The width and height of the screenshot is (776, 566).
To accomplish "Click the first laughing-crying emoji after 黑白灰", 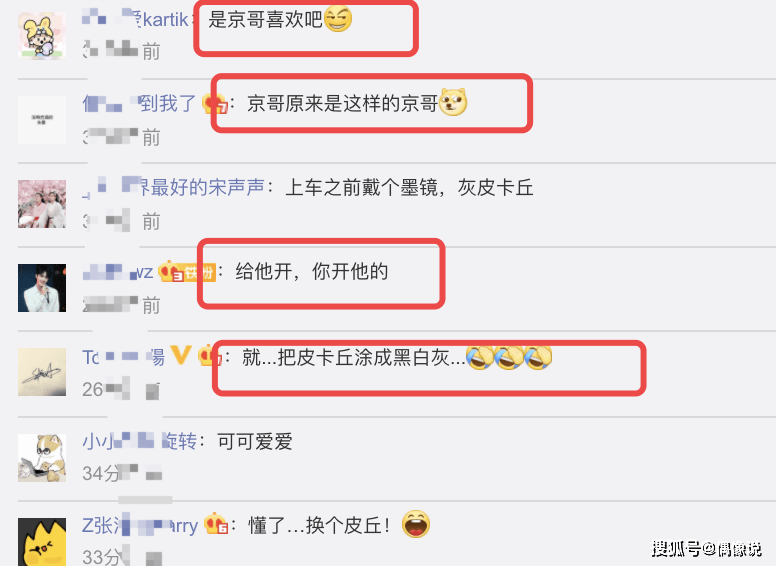I will (x=480, y=357).
